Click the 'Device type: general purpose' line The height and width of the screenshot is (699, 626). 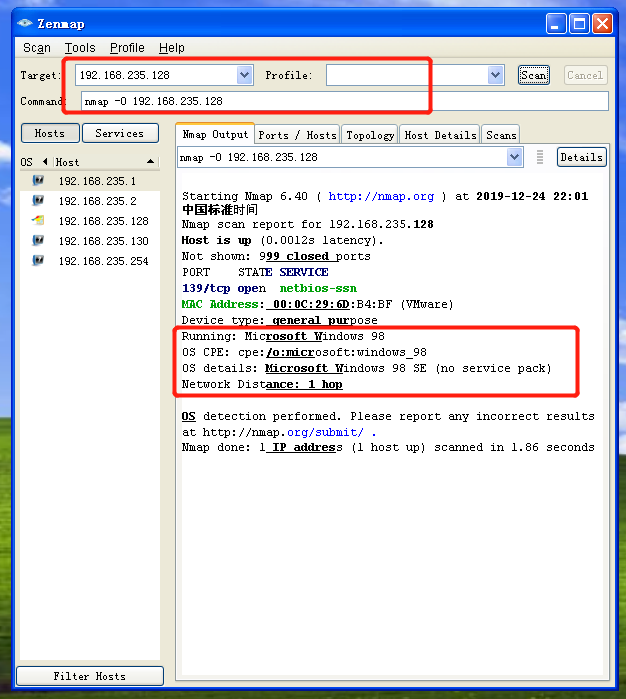pos(280,320)
